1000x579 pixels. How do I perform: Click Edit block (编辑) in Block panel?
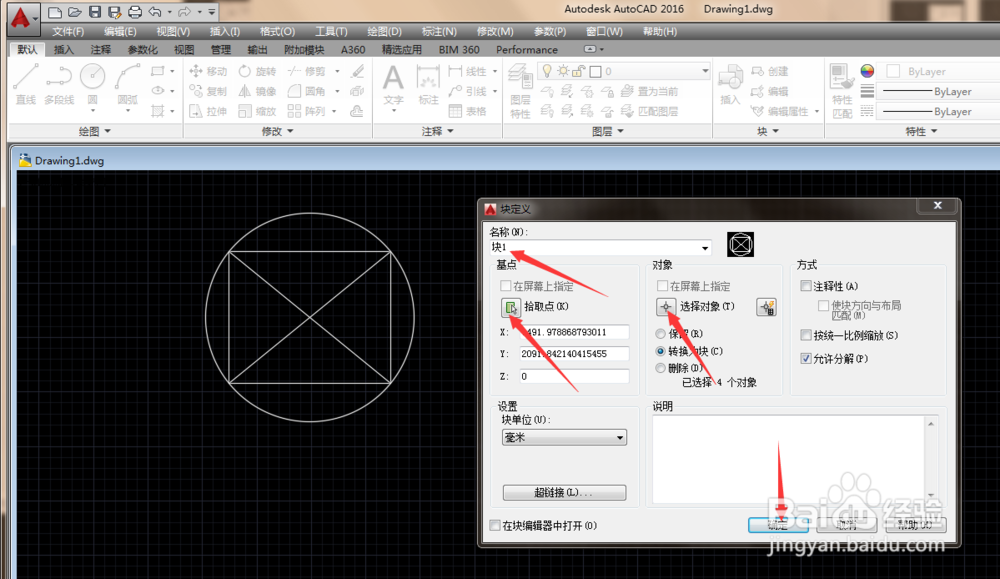[x=770, y=91]
